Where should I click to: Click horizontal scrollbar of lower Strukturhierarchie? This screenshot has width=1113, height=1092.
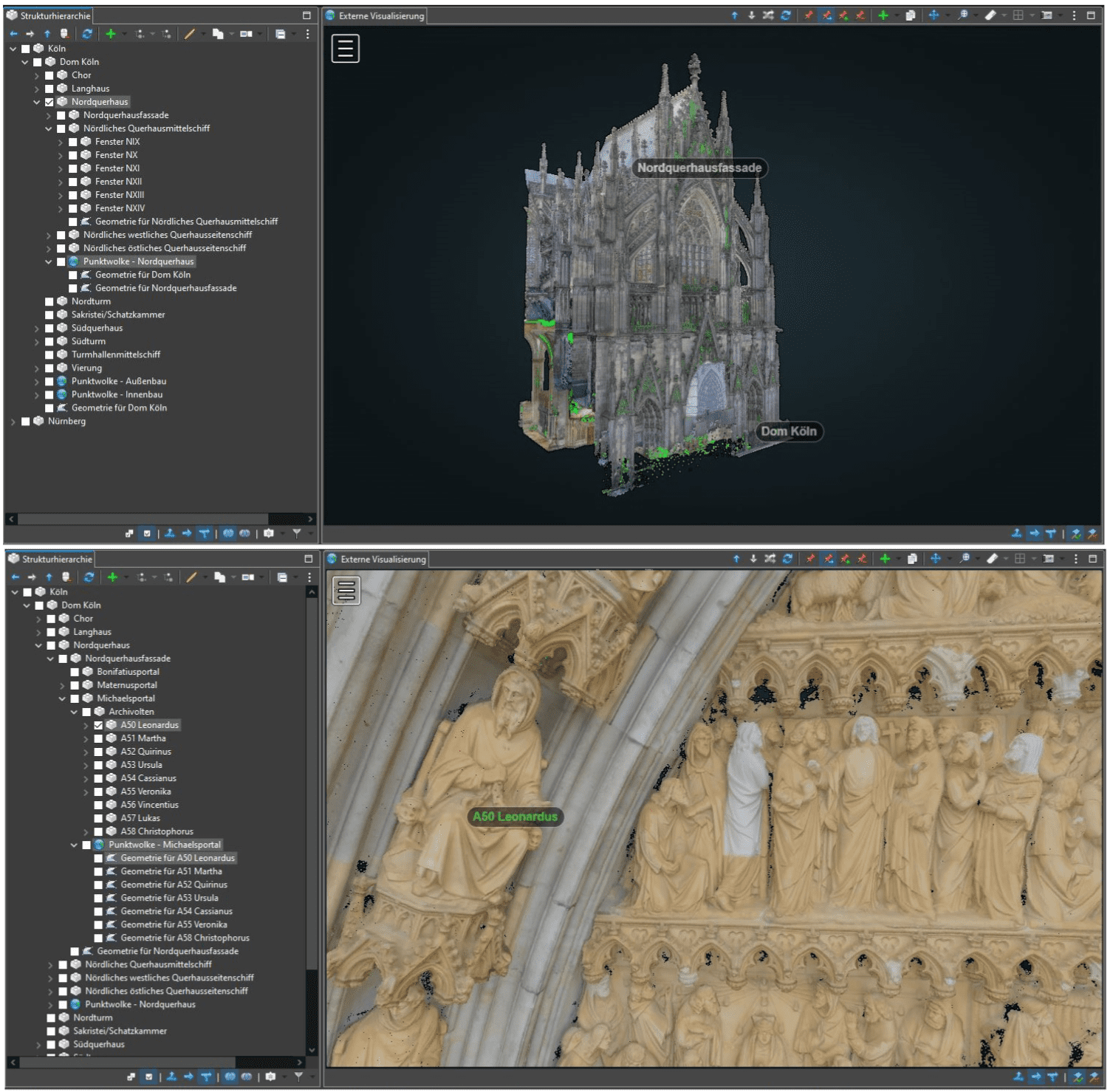(x=128, y=1062)
